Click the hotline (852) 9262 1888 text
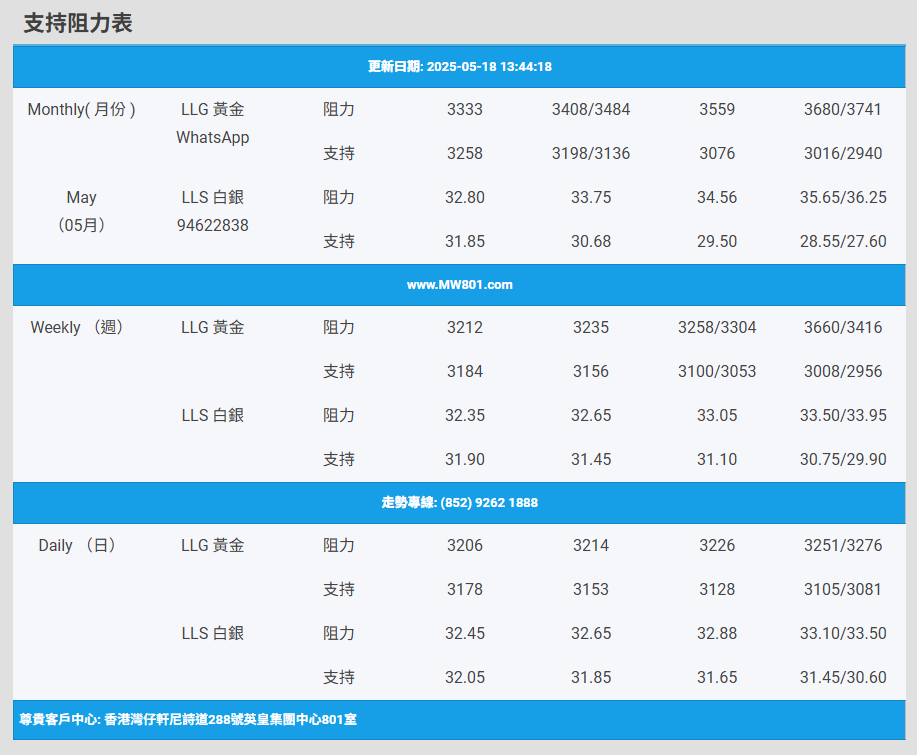This screenshot has height=755, width=917. [459, 503]
